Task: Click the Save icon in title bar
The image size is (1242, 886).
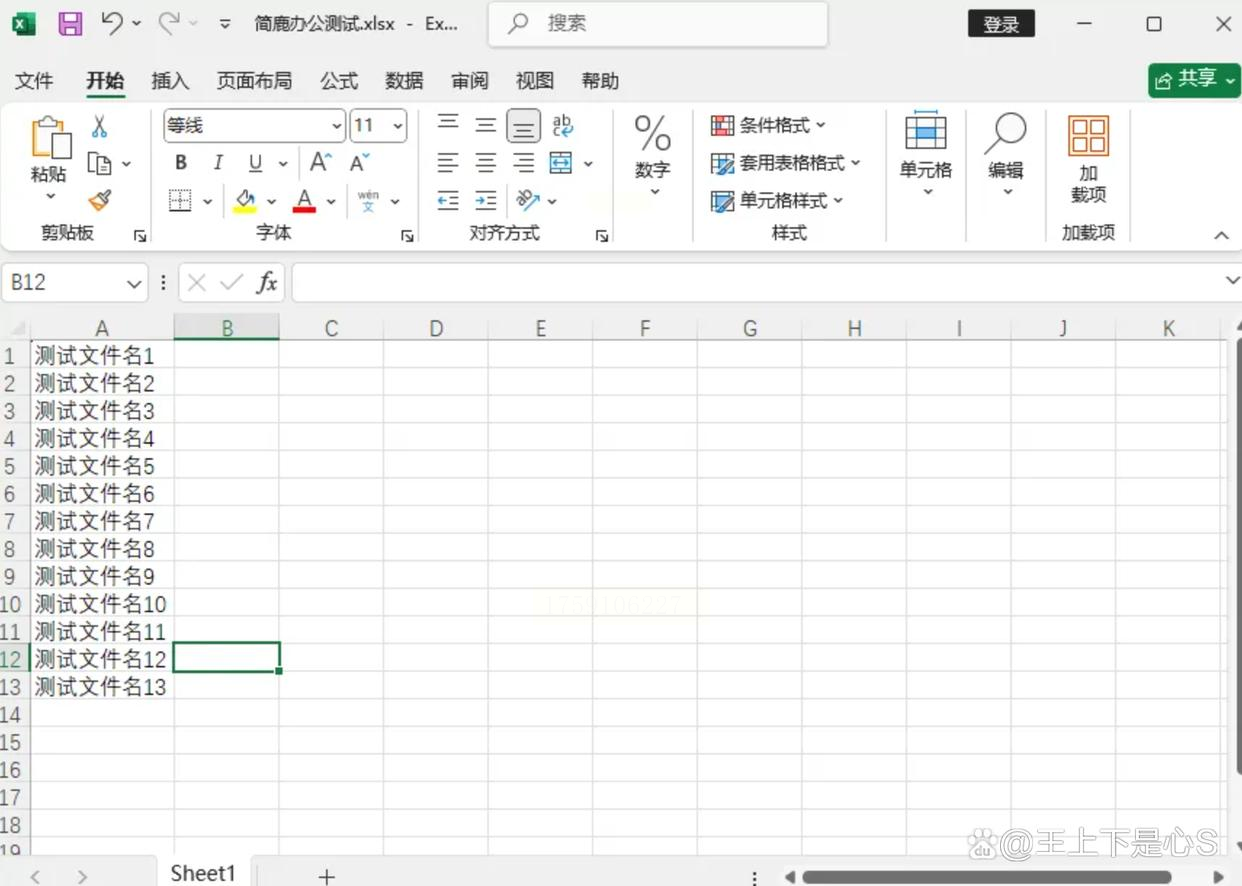Action: point(70,24)
